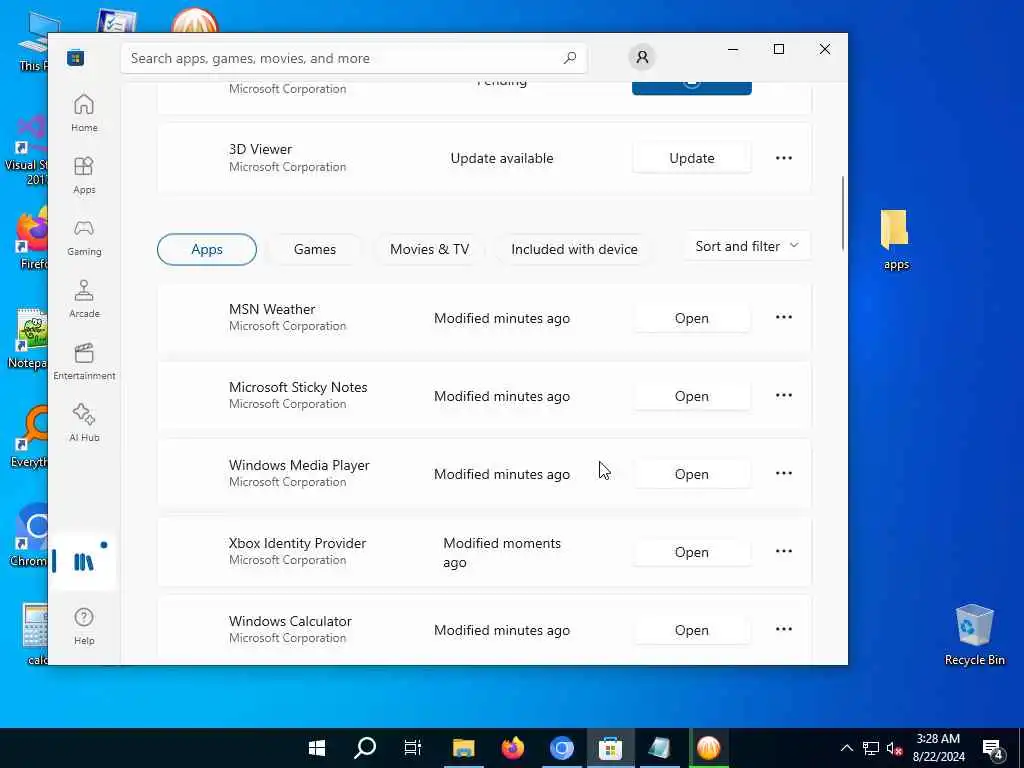Open more options for Windows Media Player

784,473
